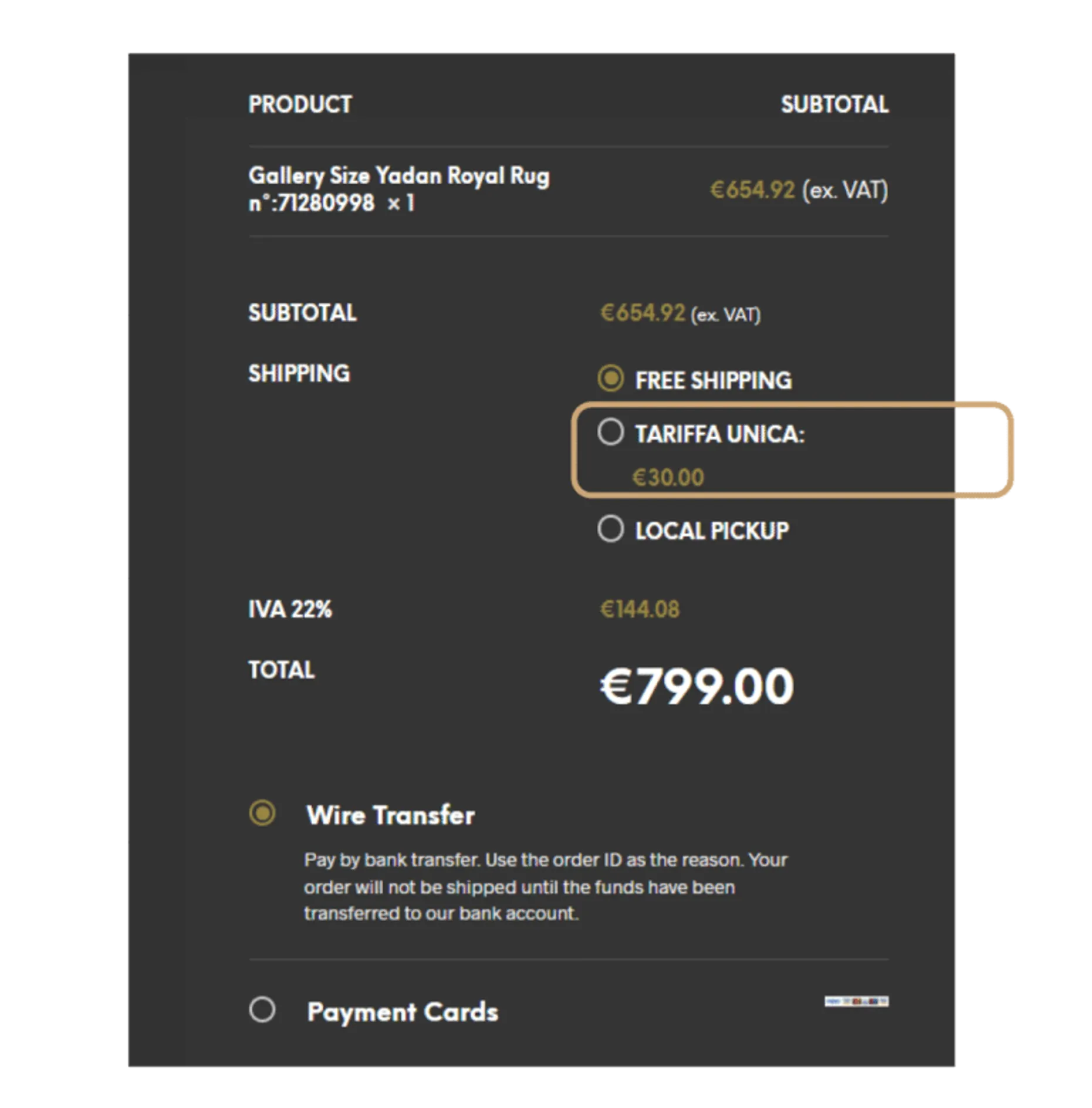Click the bank transfer instructions paragraph
This screenshot has width=1092, height=1108.
546,887
